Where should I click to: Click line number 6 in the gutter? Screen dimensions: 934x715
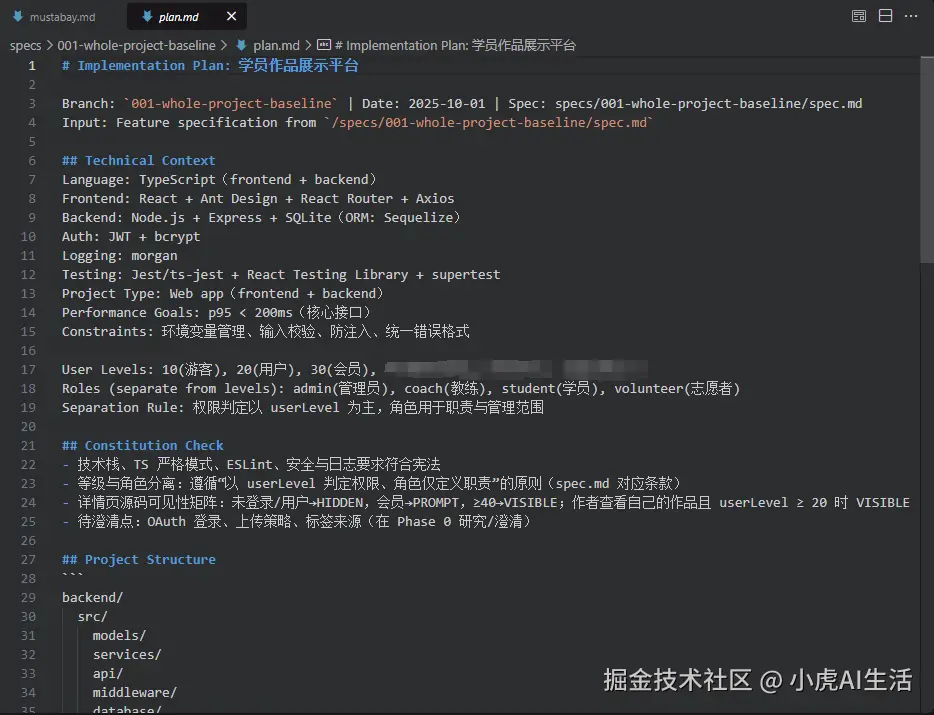(x=32, y=161)
